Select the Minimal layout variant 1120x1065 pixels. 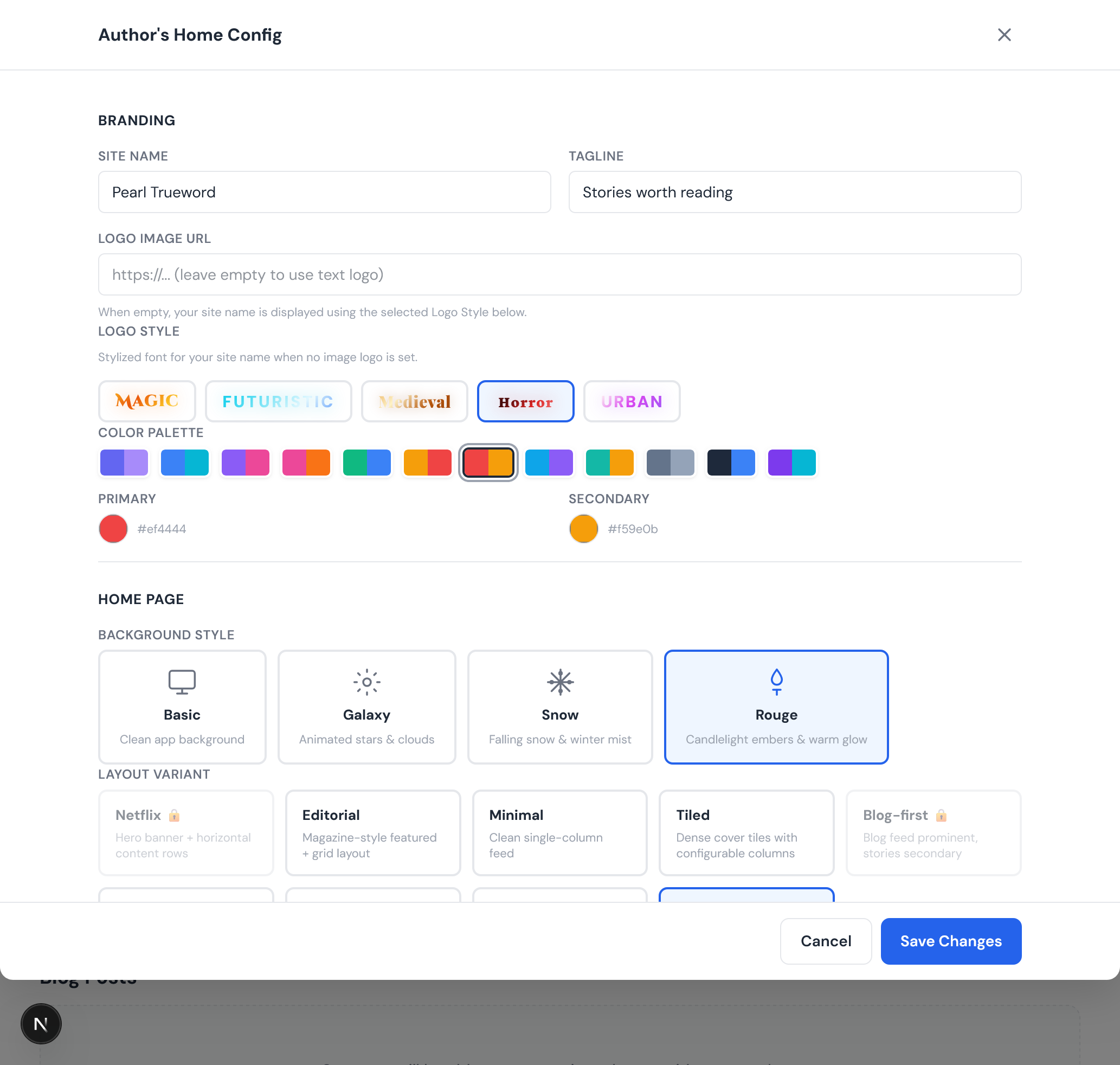pos(559,833)
